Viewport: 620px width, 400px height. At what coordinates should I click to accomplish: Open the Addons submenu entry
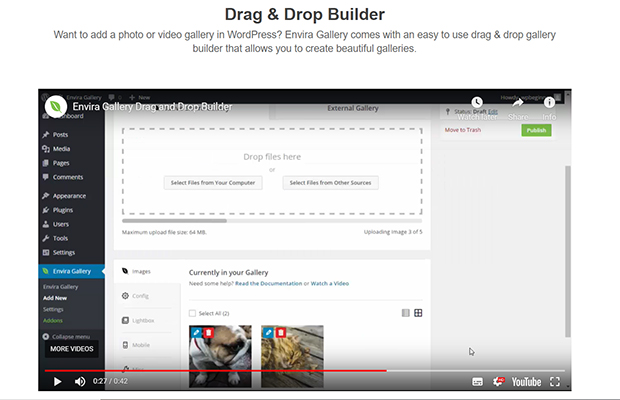tap(53, 321)
